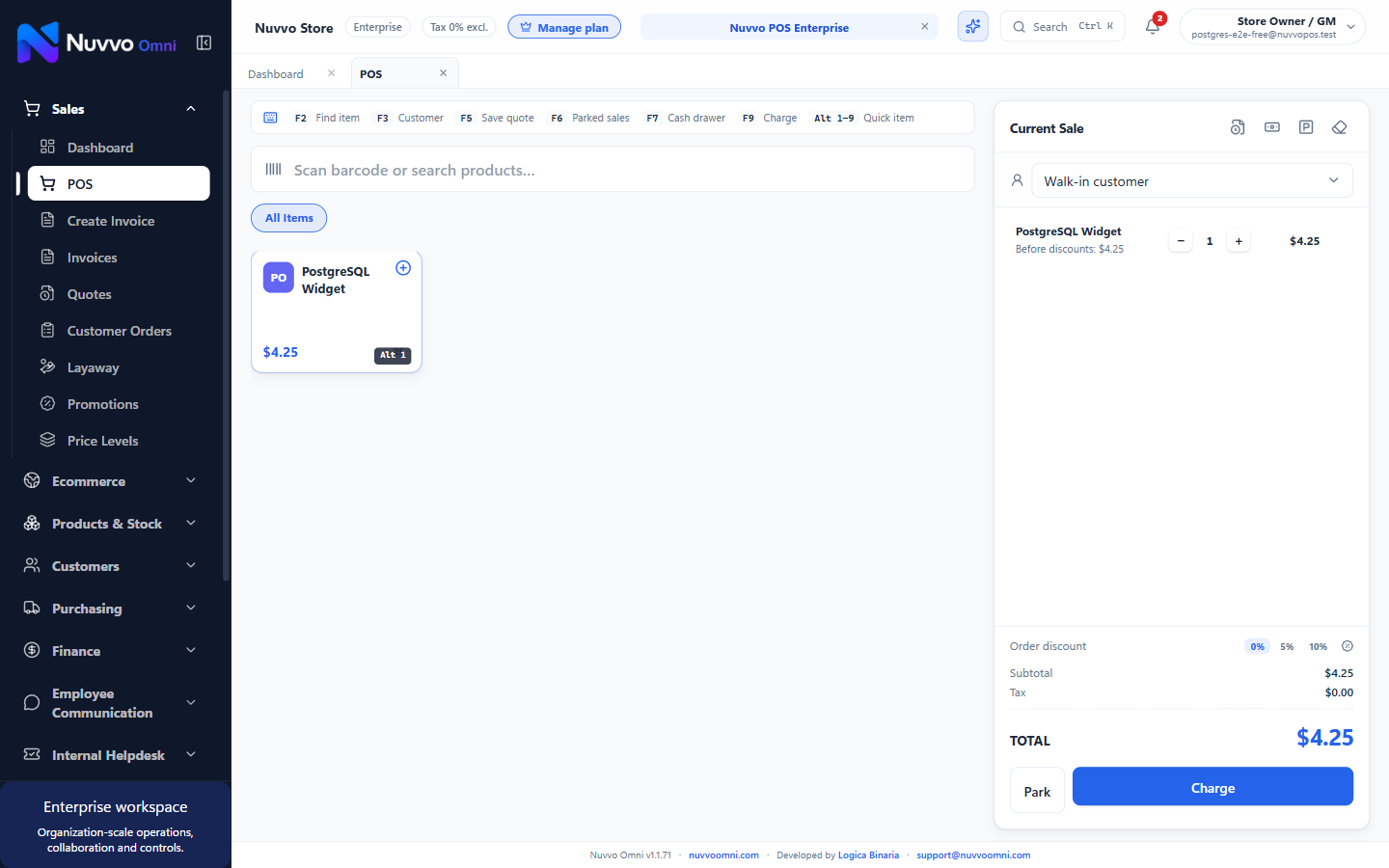Open Logica Binaria footer link

pos(868,855)
